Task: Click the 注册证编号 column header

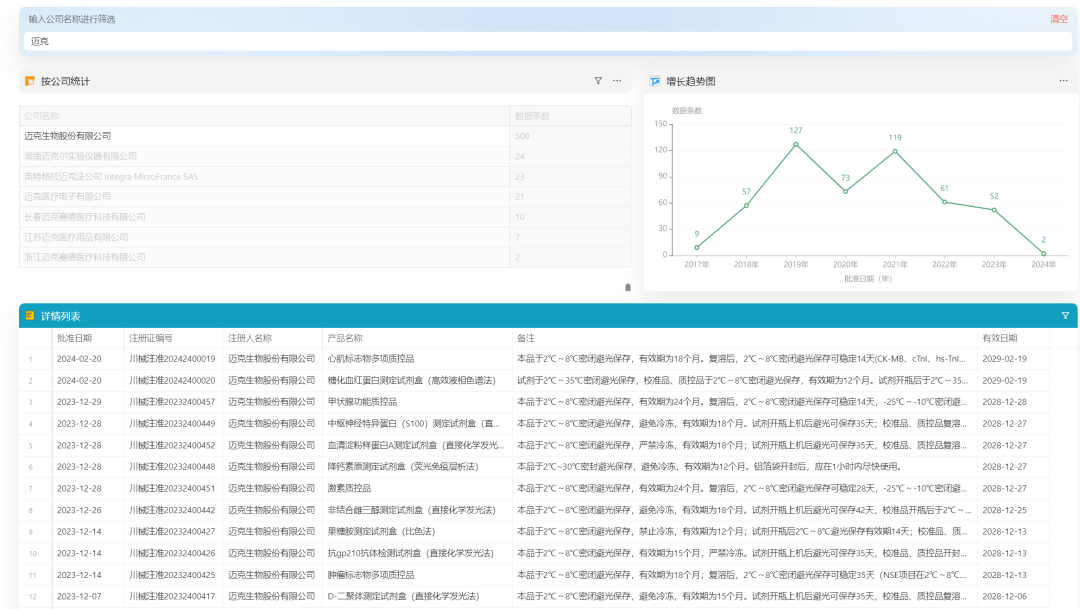Action: click(151, 338)
